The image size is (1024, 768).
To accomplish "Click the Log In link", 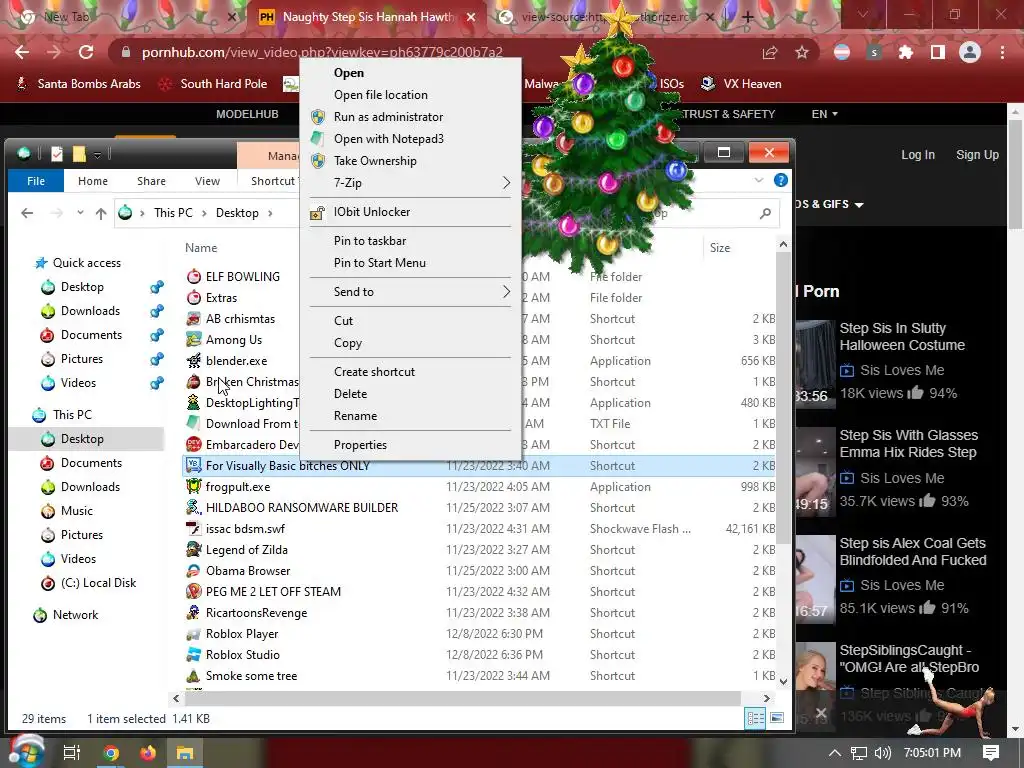I will 918,155.
